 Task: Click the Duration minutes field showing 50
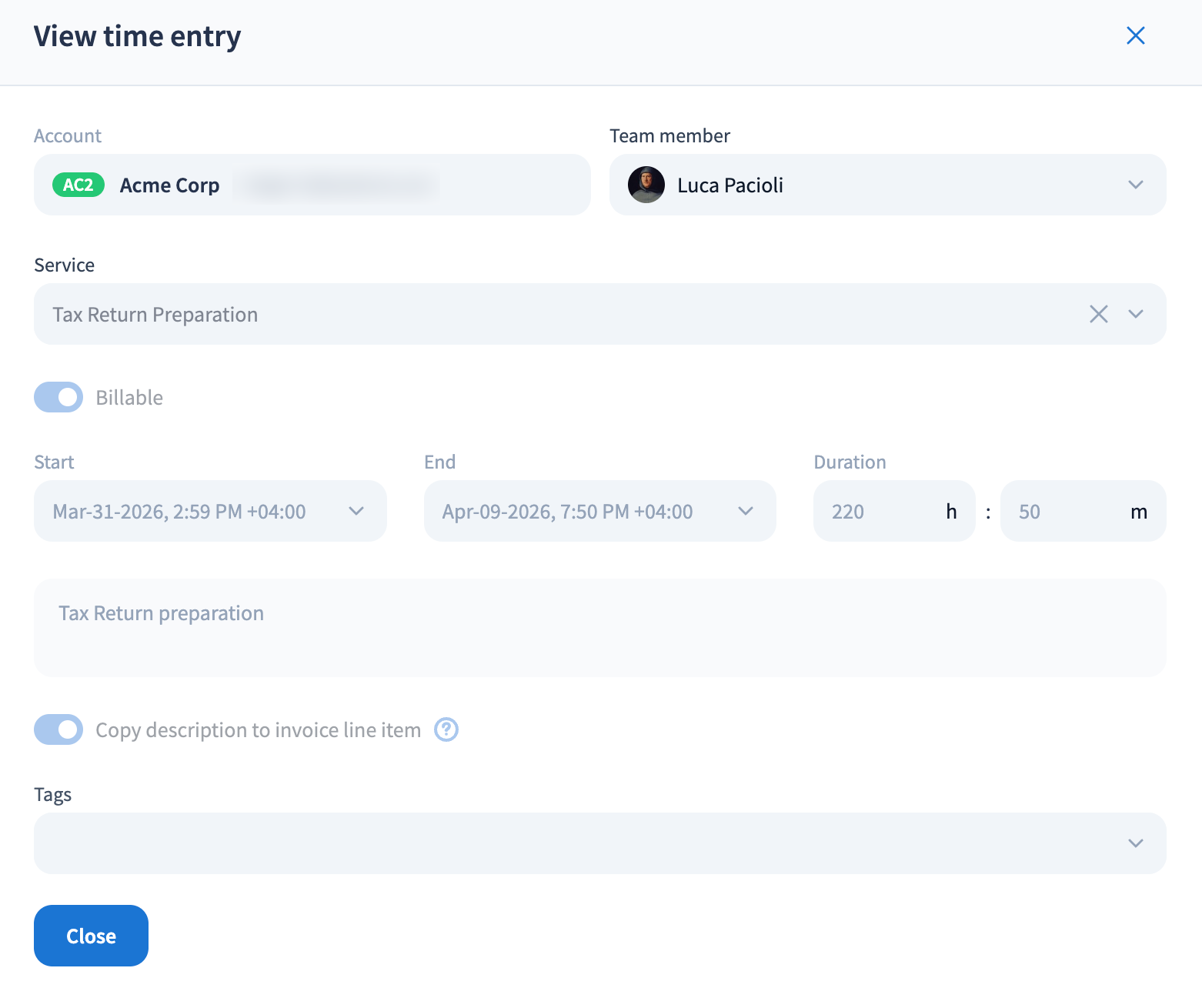coord(1062,512)
